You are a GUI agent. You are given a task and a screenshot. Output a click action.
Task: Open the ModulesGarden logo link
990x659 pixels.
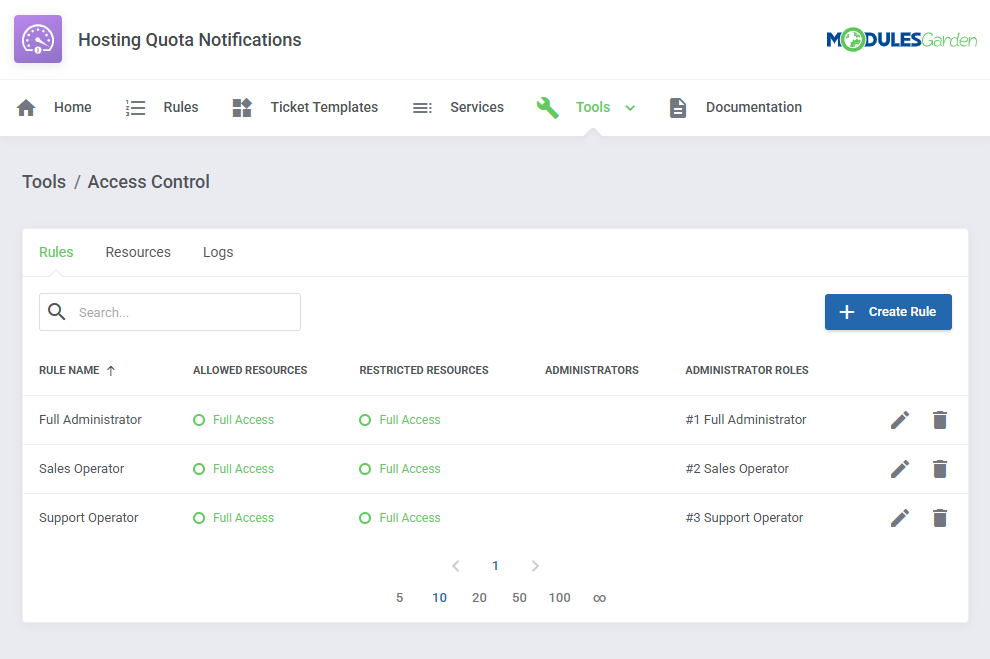coord(901,40)
